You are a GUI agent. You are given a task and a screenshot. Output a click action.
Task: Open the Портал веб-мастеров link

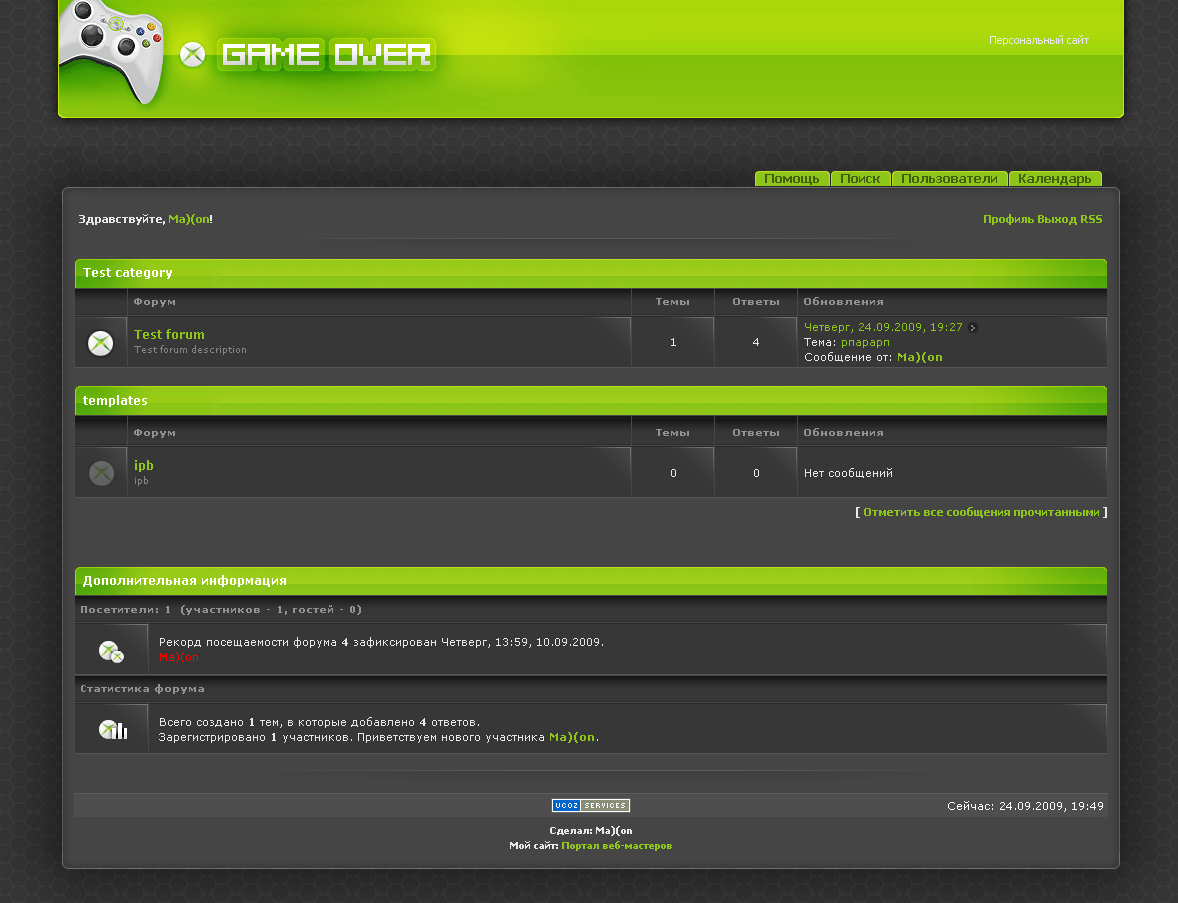click(x=617, y=846)
